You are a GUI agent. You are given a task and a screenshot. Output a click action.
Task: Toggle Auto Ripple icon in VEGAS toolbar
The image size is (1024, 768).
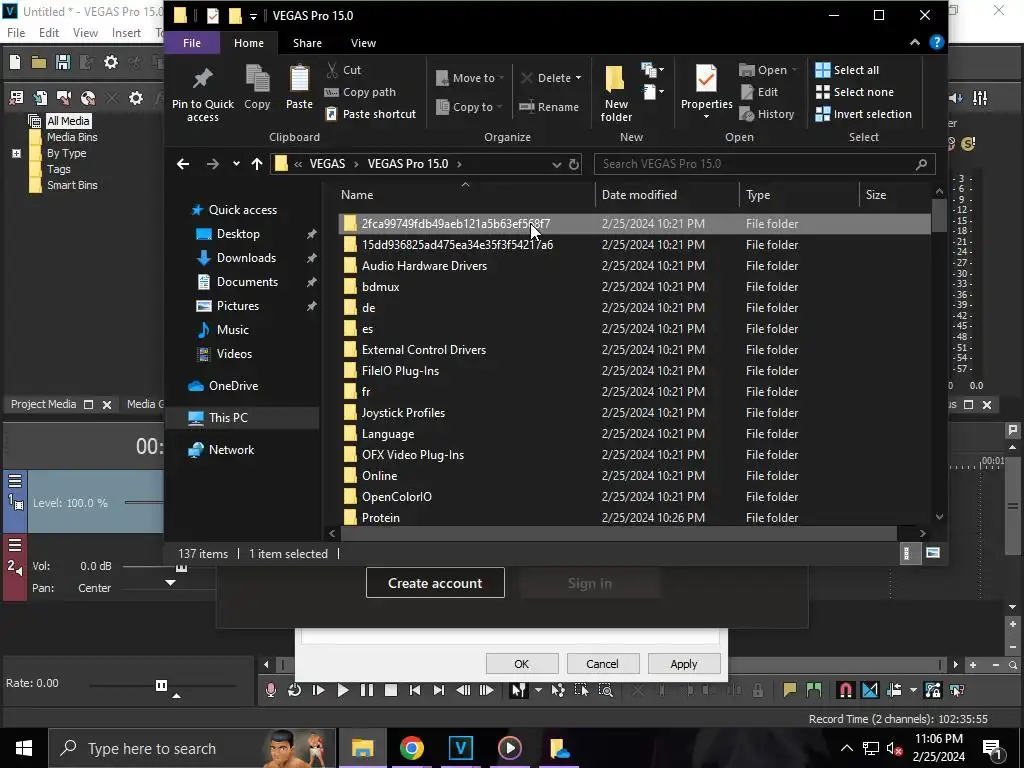click(x=894, y=690)
